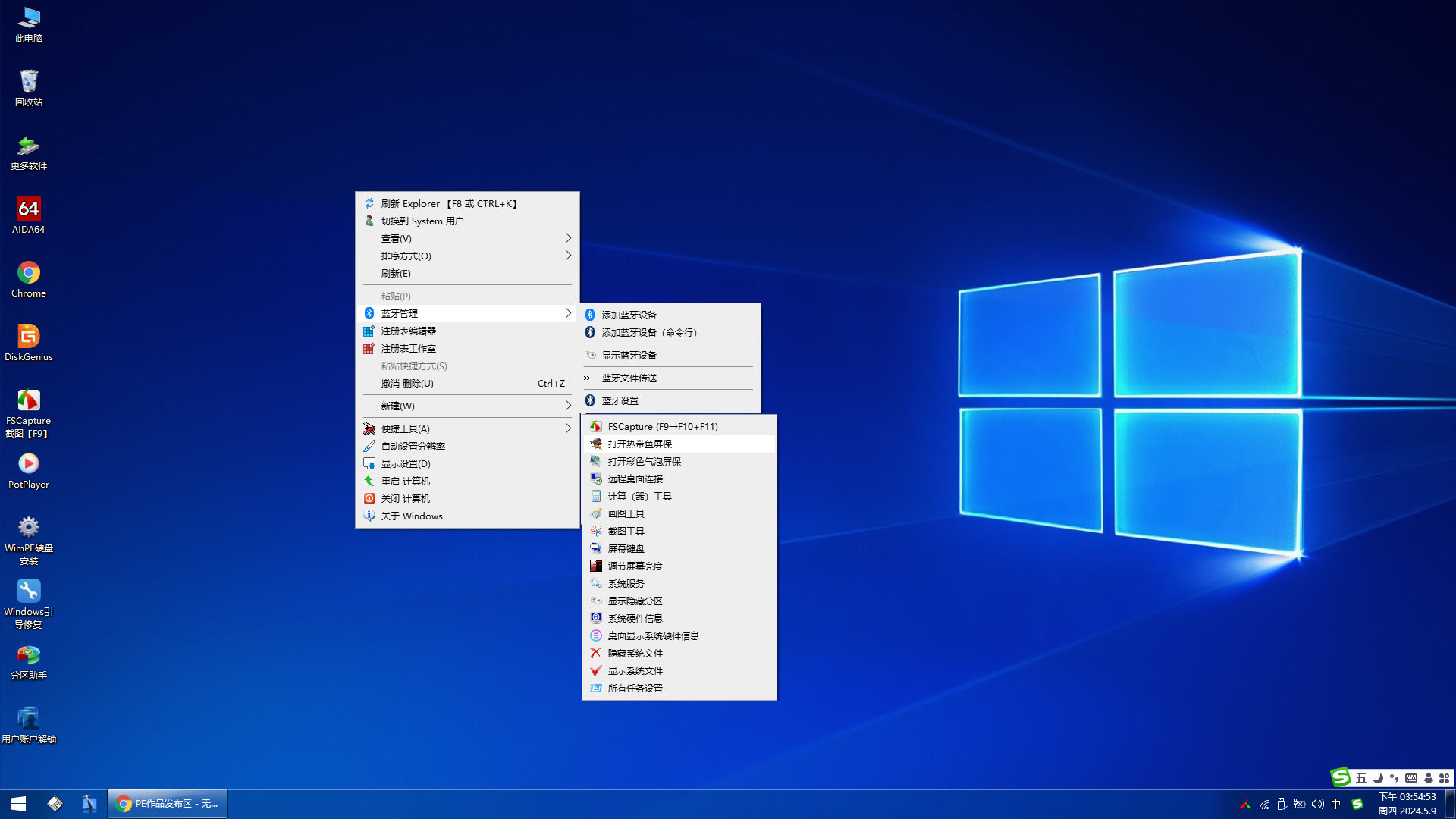Image resolution: width=1456 pixels, height=819 pixels.
Task: Select 打开彩色气泡屏保 submenu entry
Action: click(679, 461)
